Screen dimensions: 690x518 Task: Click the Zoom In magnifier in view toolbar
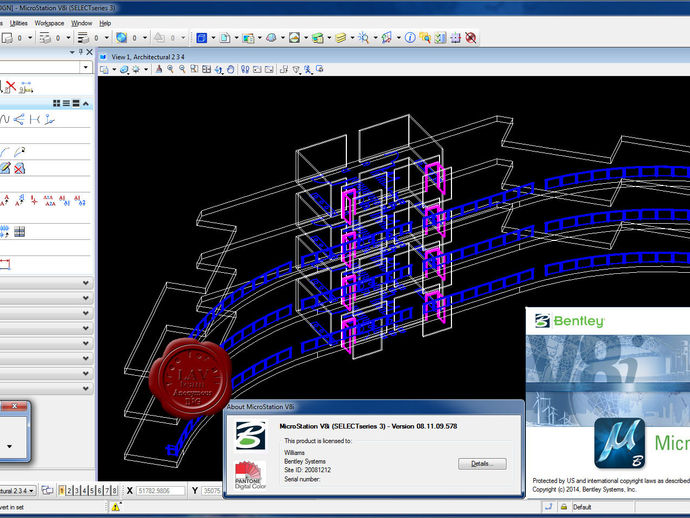coord(170,69)
